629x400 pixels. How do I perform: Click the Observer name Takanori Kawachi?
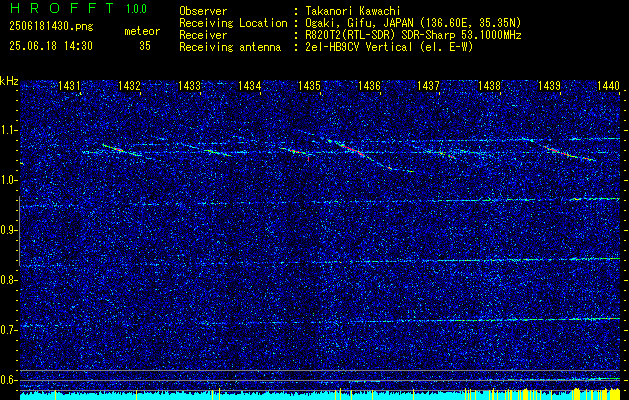(353, 11)
